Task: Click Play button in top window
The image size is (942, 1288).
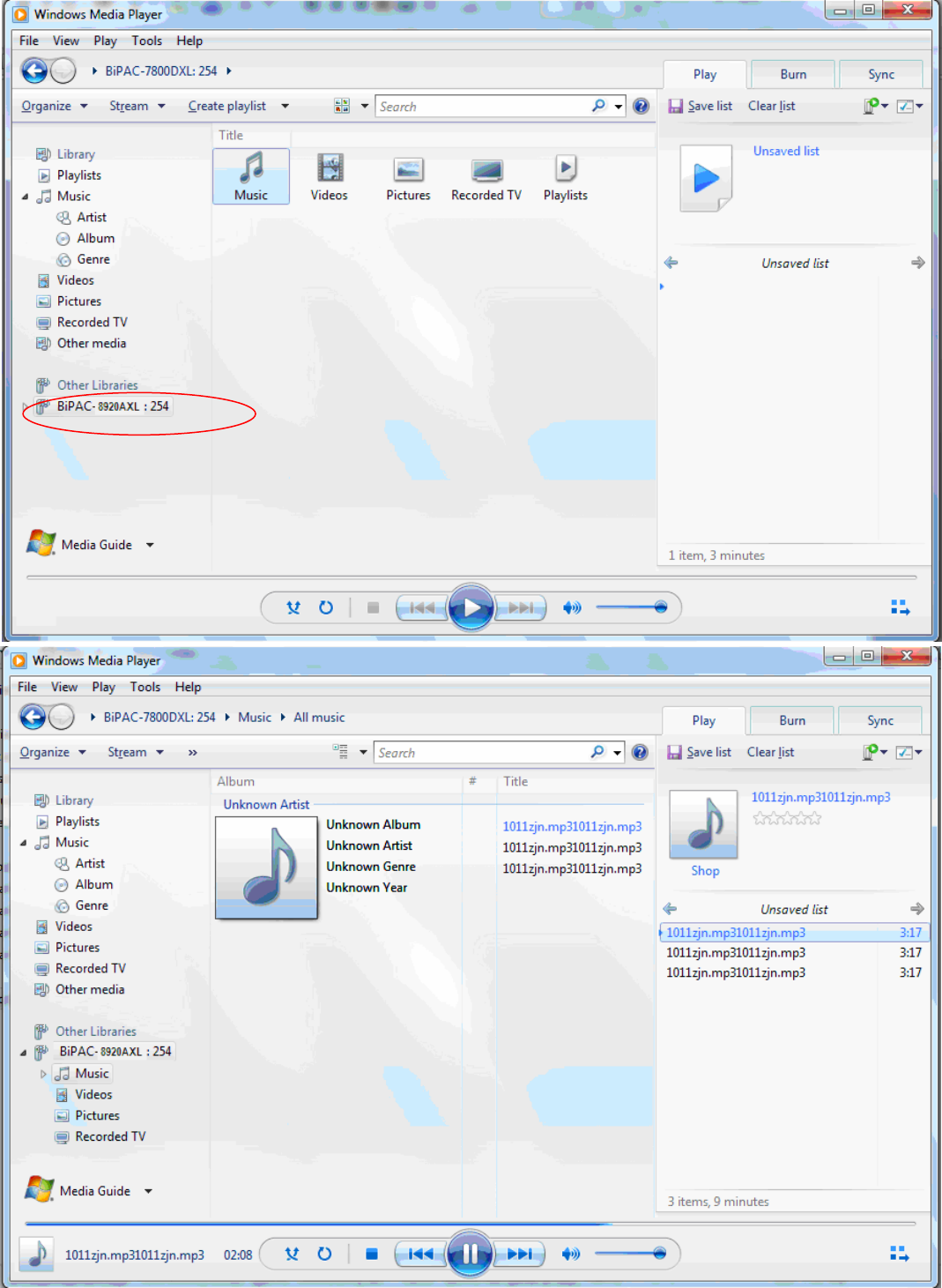Action: (x=471, y=607)
